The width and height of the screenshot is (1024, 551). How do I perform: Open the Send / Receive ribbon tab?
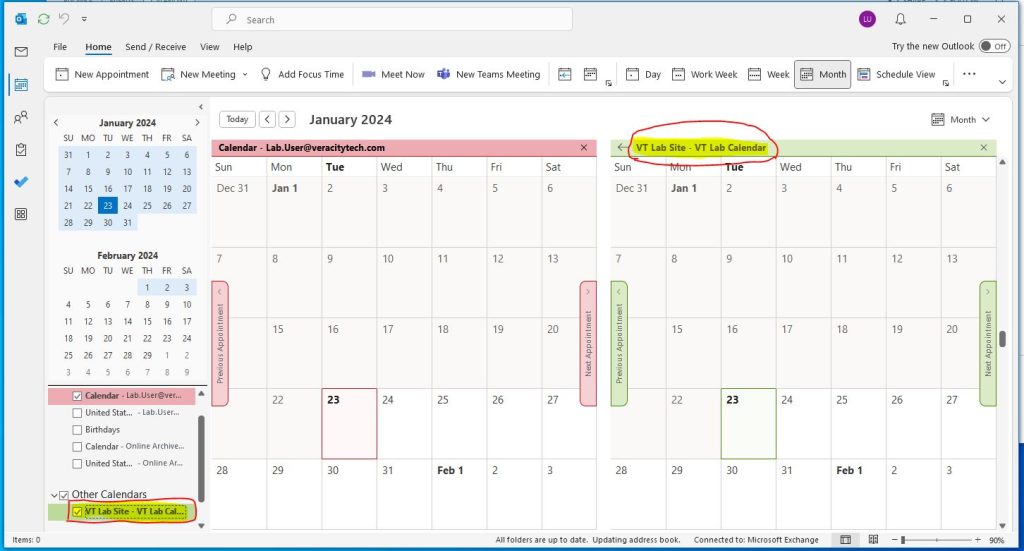coord(155,47)
